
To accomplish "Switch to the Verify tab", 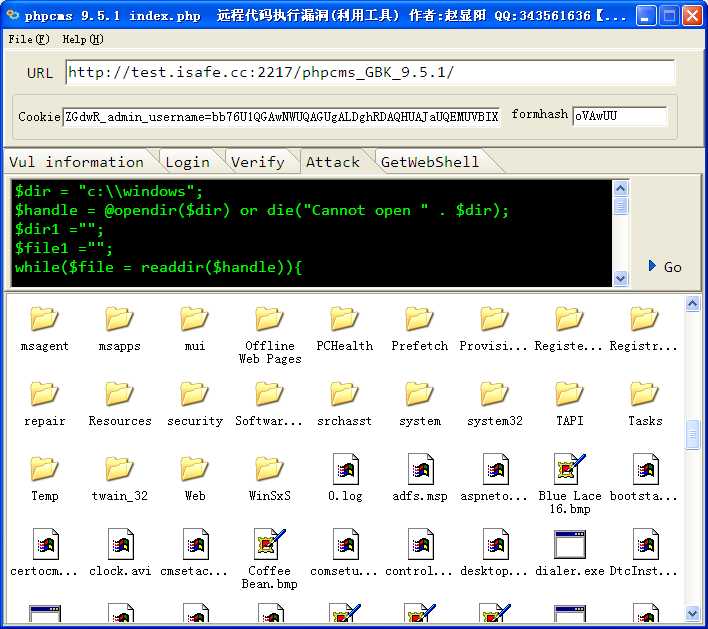I will 258,162.
